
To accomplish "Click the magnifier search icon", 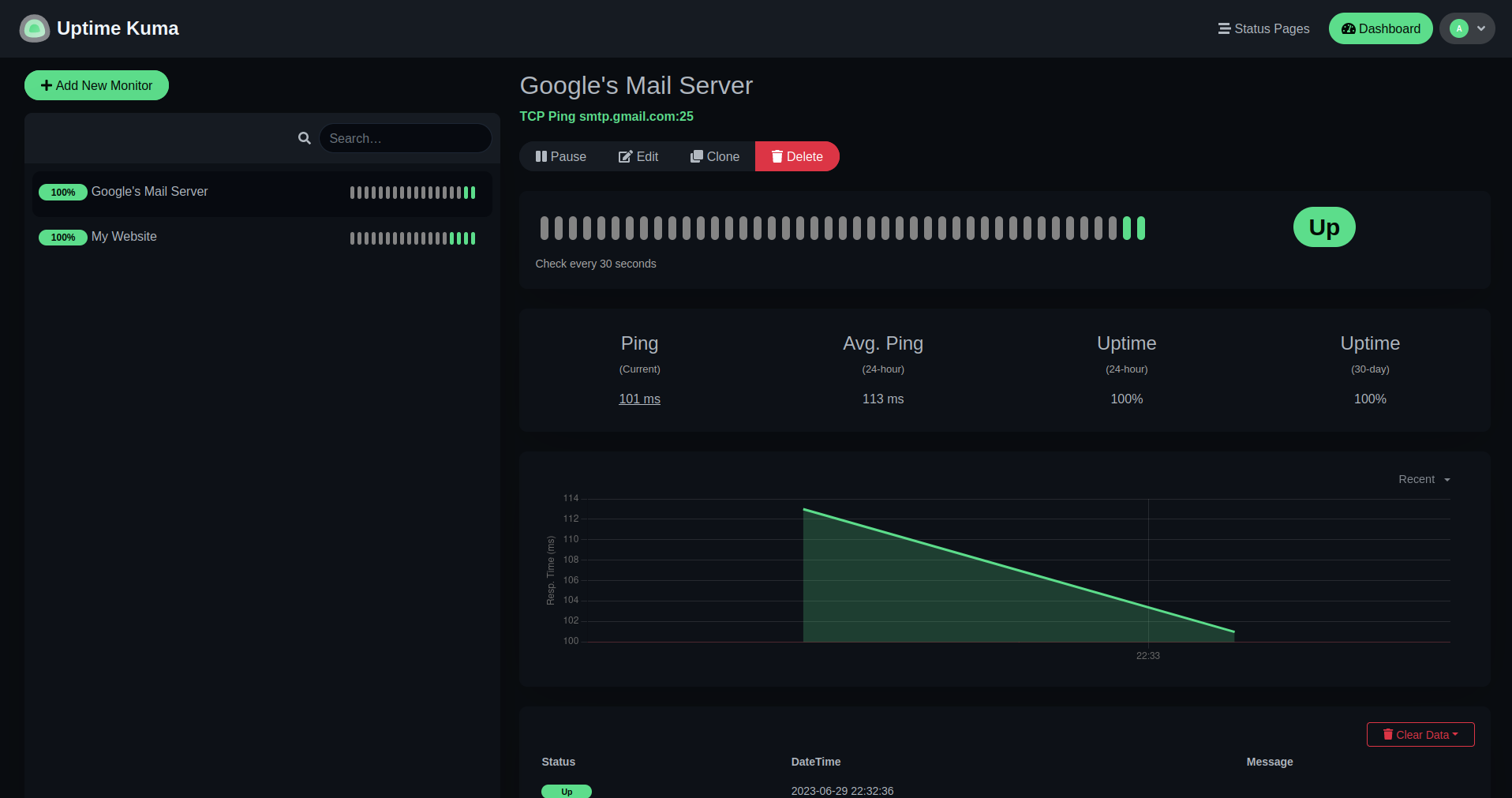I will 304,138.
